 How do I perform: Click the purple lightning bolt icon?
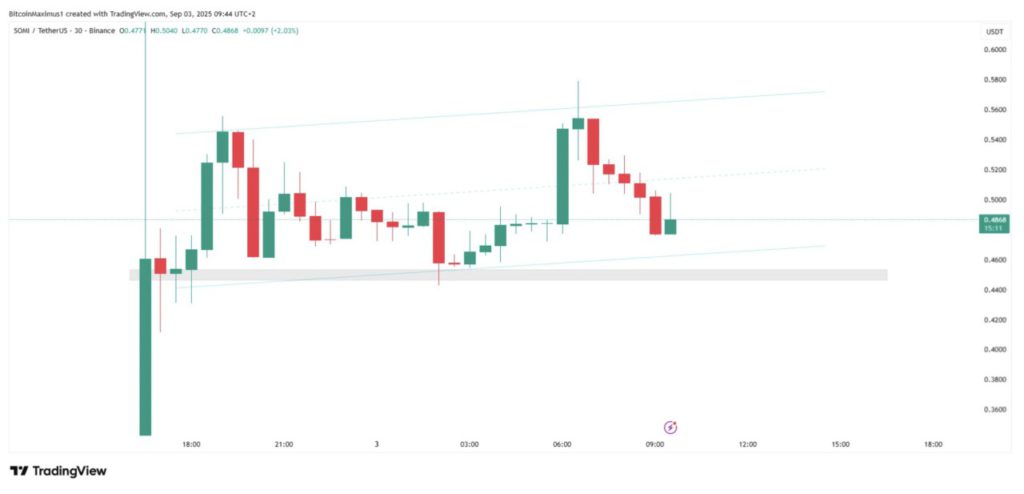671,427
